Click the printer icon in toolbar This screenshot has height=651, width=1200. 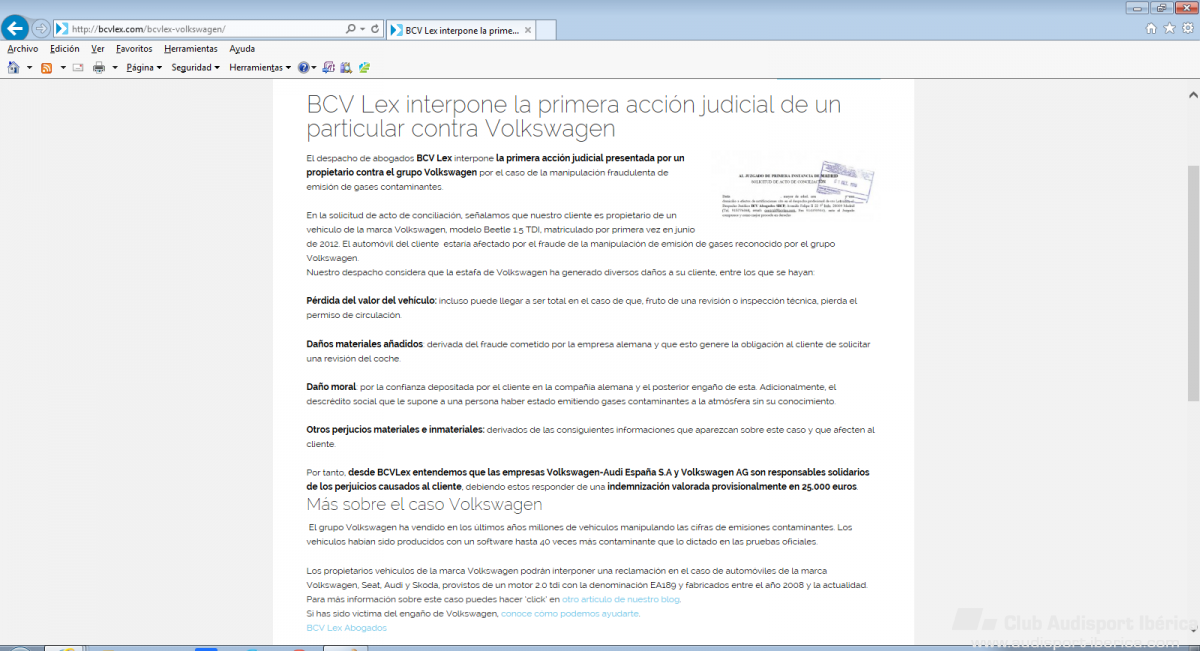pyautogui.click(x=99, y=68)
